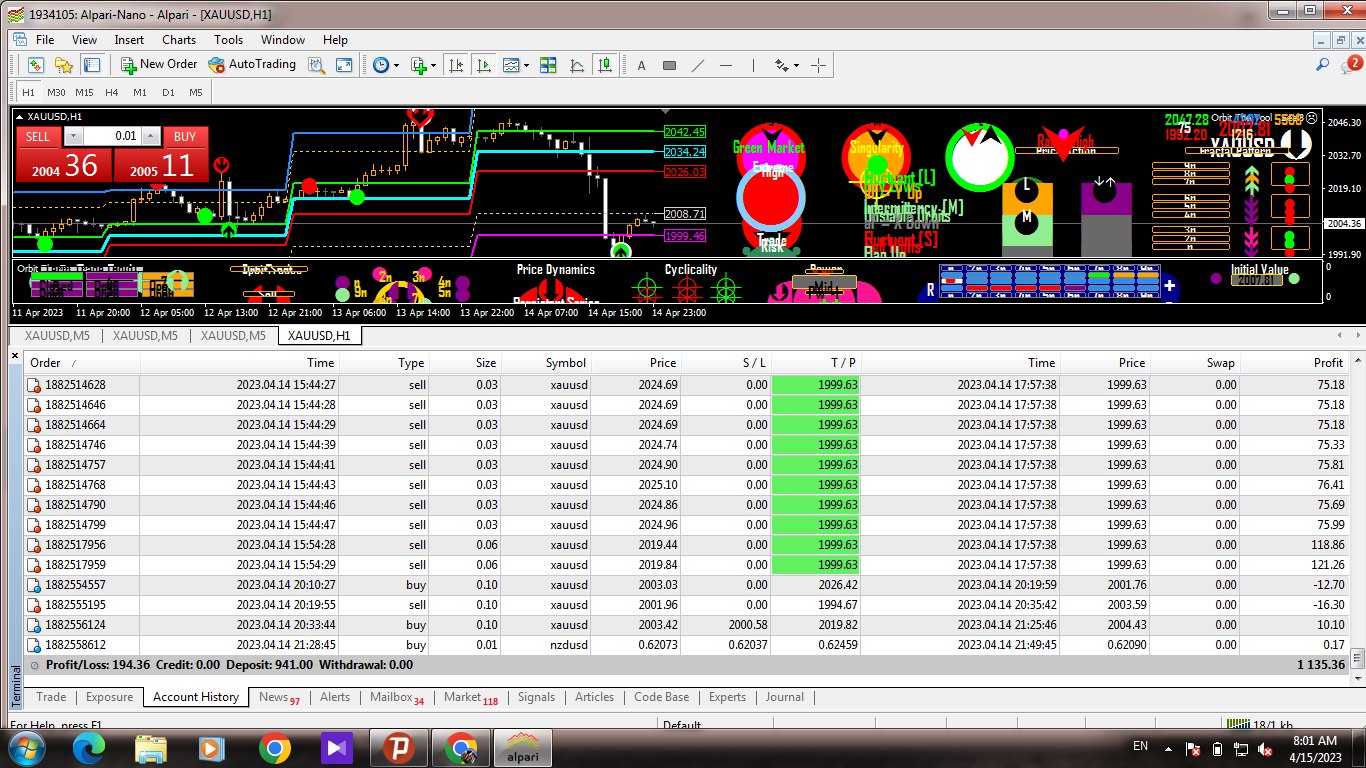Open the File menu
This screenshot has height=768, width=1366.
click(45, 40)
